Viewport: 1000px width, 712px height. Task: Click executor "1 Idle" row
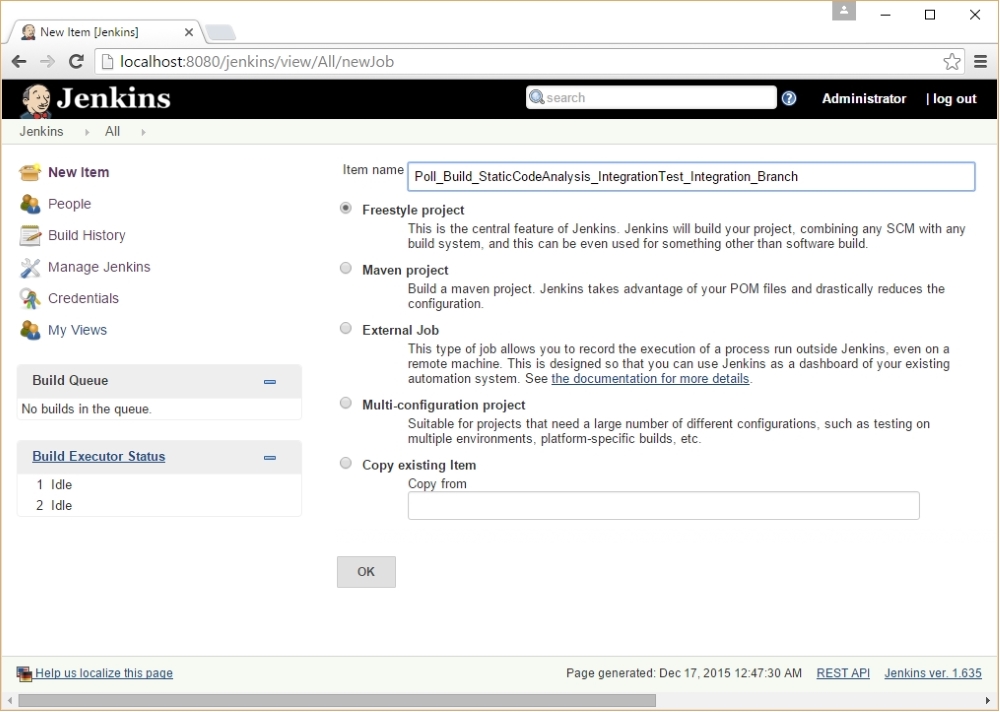[x=159, y=485]
